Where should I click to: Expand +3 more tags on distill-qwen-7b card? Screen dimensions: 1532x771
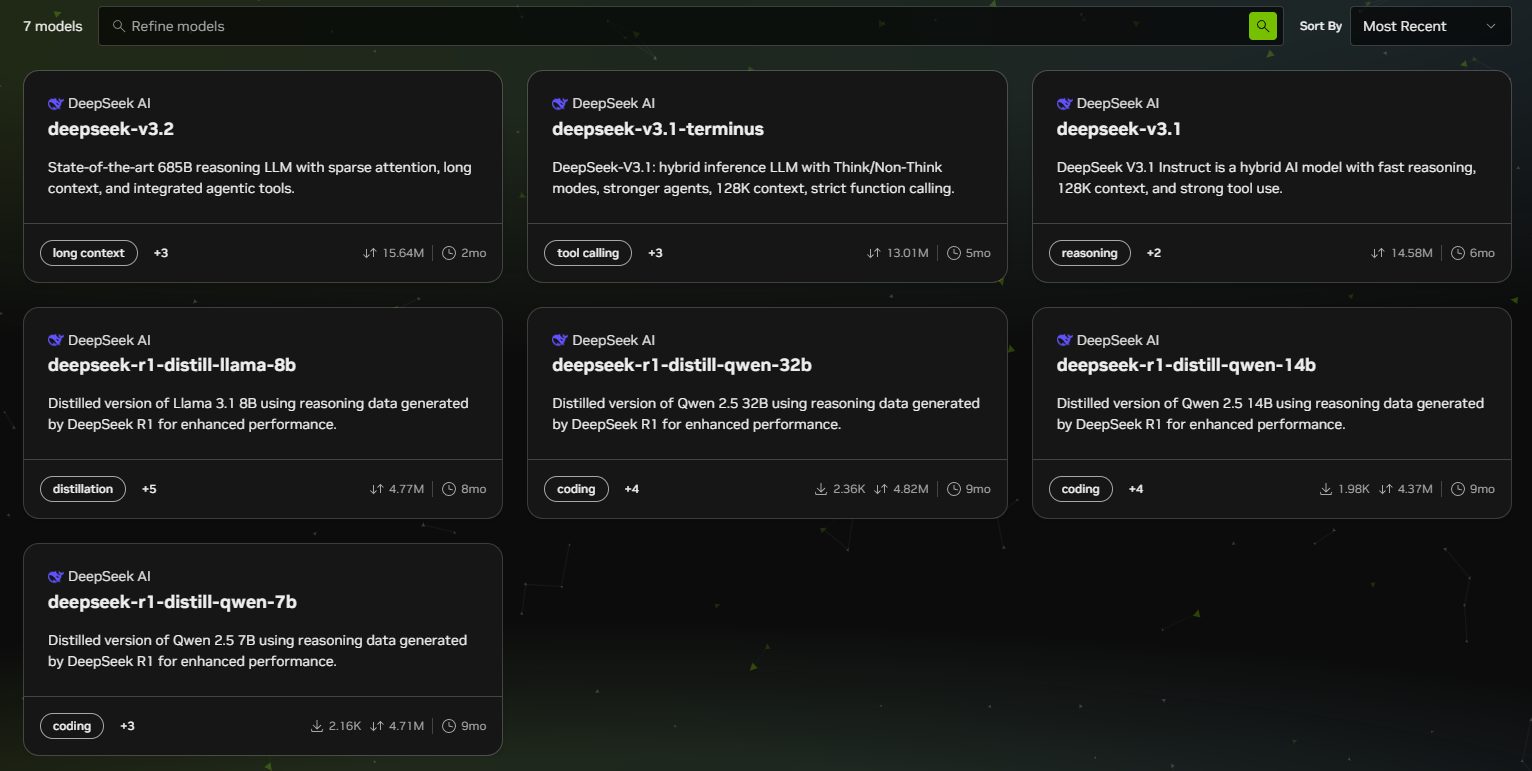[x=127, y=726]
